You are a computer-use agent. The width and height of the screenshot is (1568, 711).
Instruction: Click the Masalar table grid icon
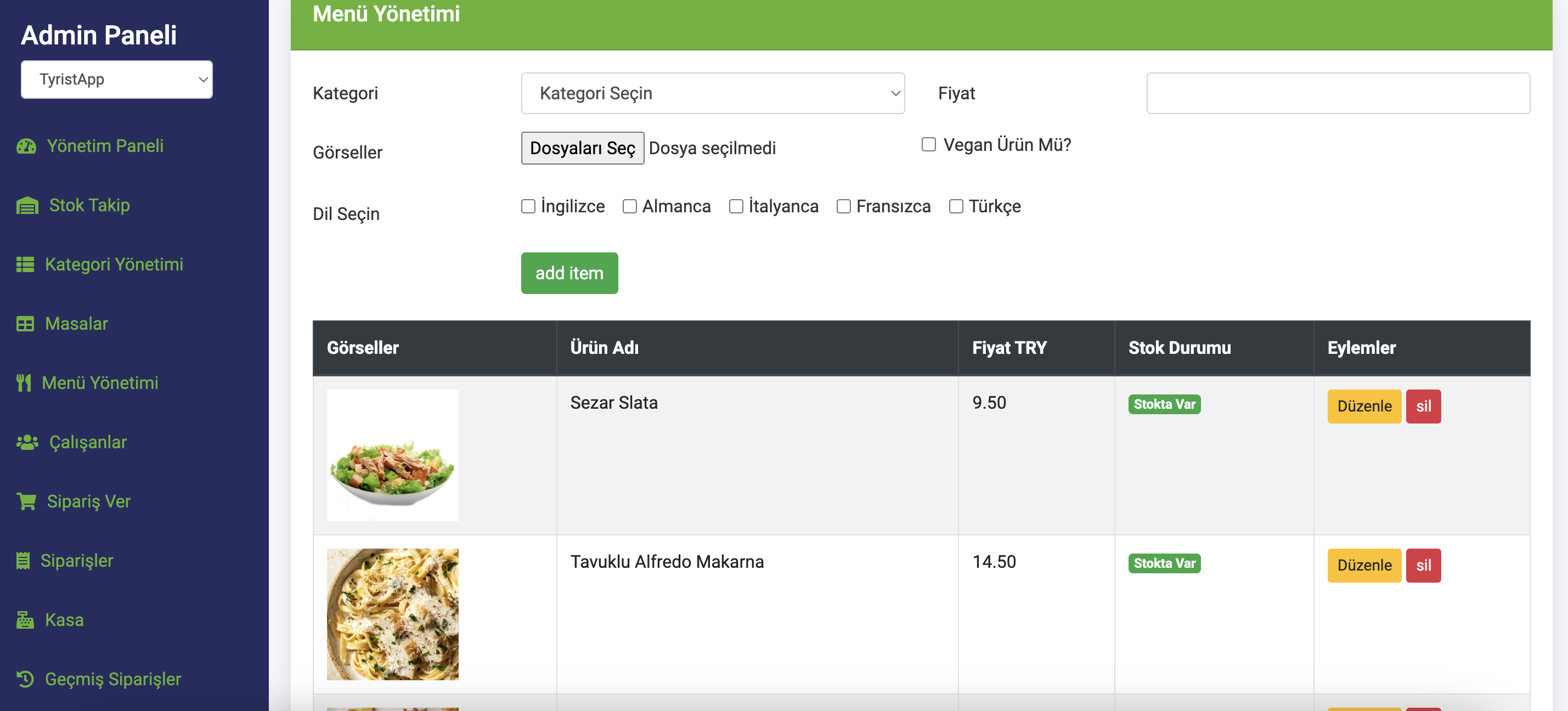[25, 324]
